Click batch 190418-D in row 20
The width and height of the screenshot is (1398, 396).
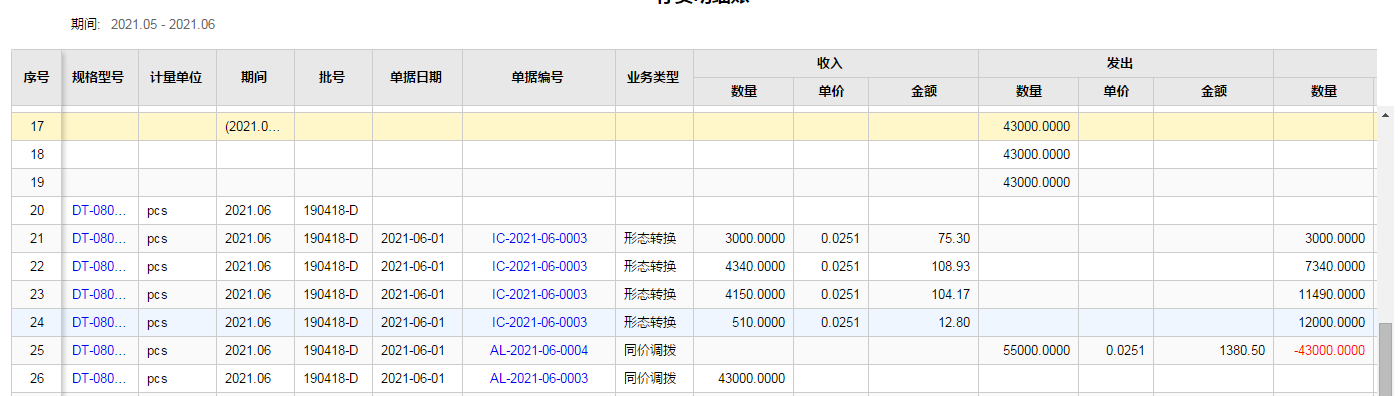pos(331,211)
